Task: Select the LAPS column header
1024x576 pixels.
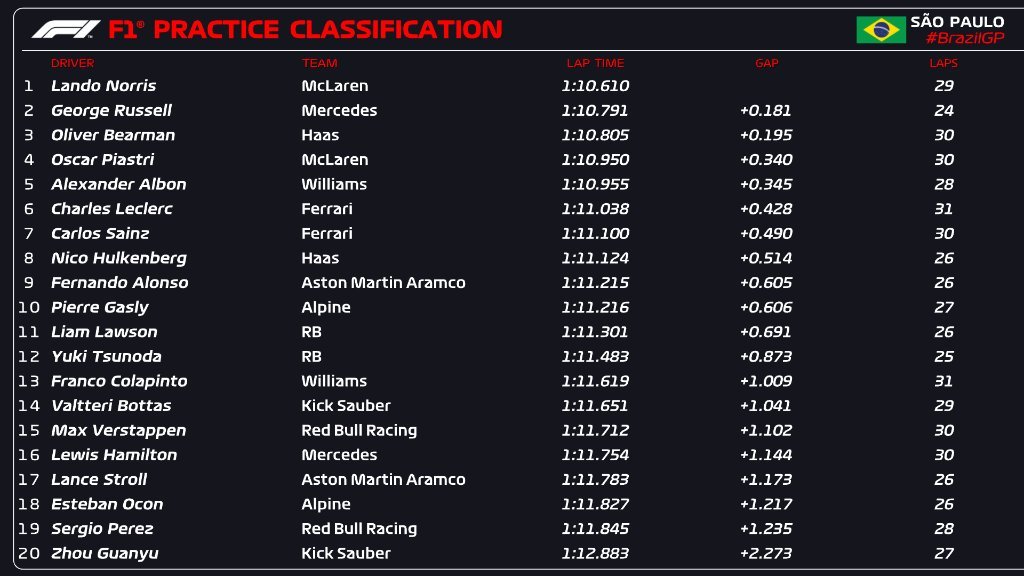Action: pyautogui.click(x=943, y=63)
